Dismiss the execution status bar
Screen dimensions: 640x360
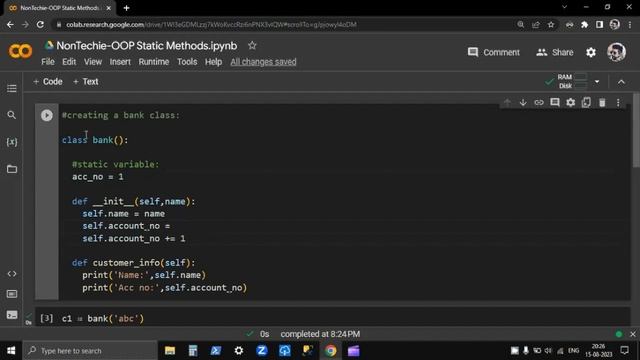point(633,334)
